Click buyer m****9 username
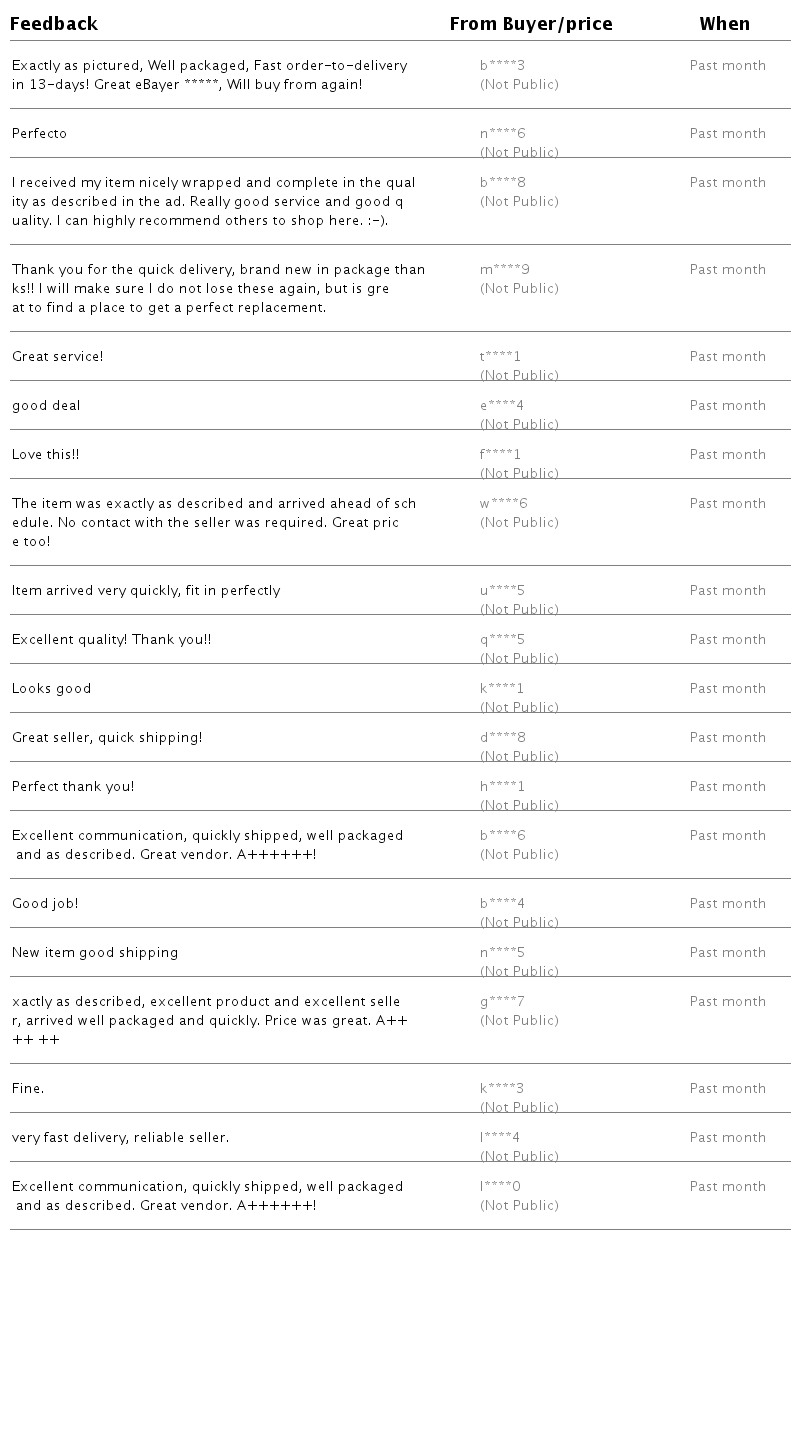800x1452 pixels. (504, 270)
